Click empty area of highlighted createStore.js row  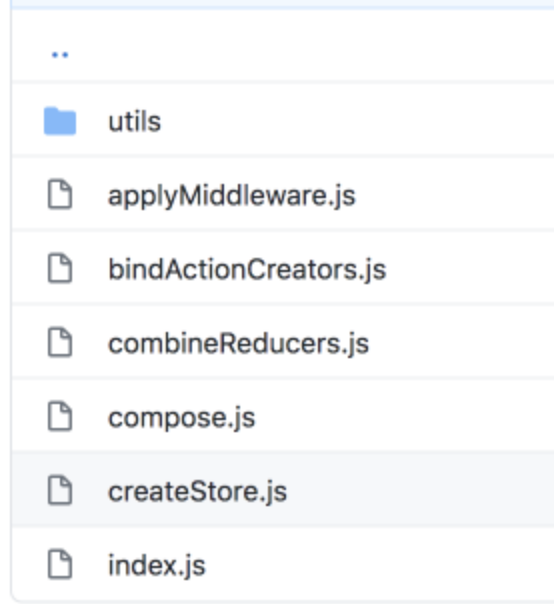click(420, 490)
